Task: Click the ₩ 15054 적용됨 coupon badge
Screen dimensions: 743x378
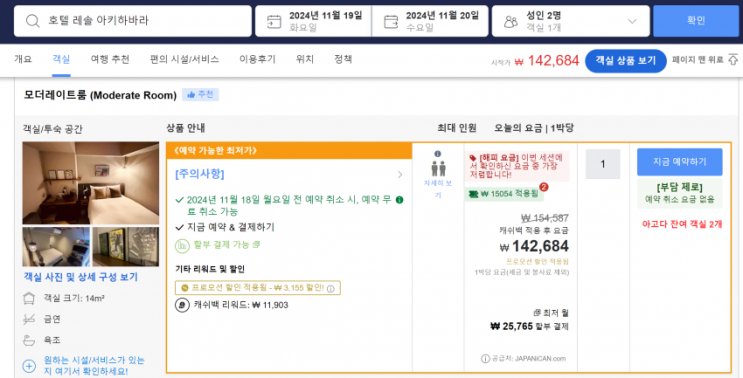Action: [504, 194]
